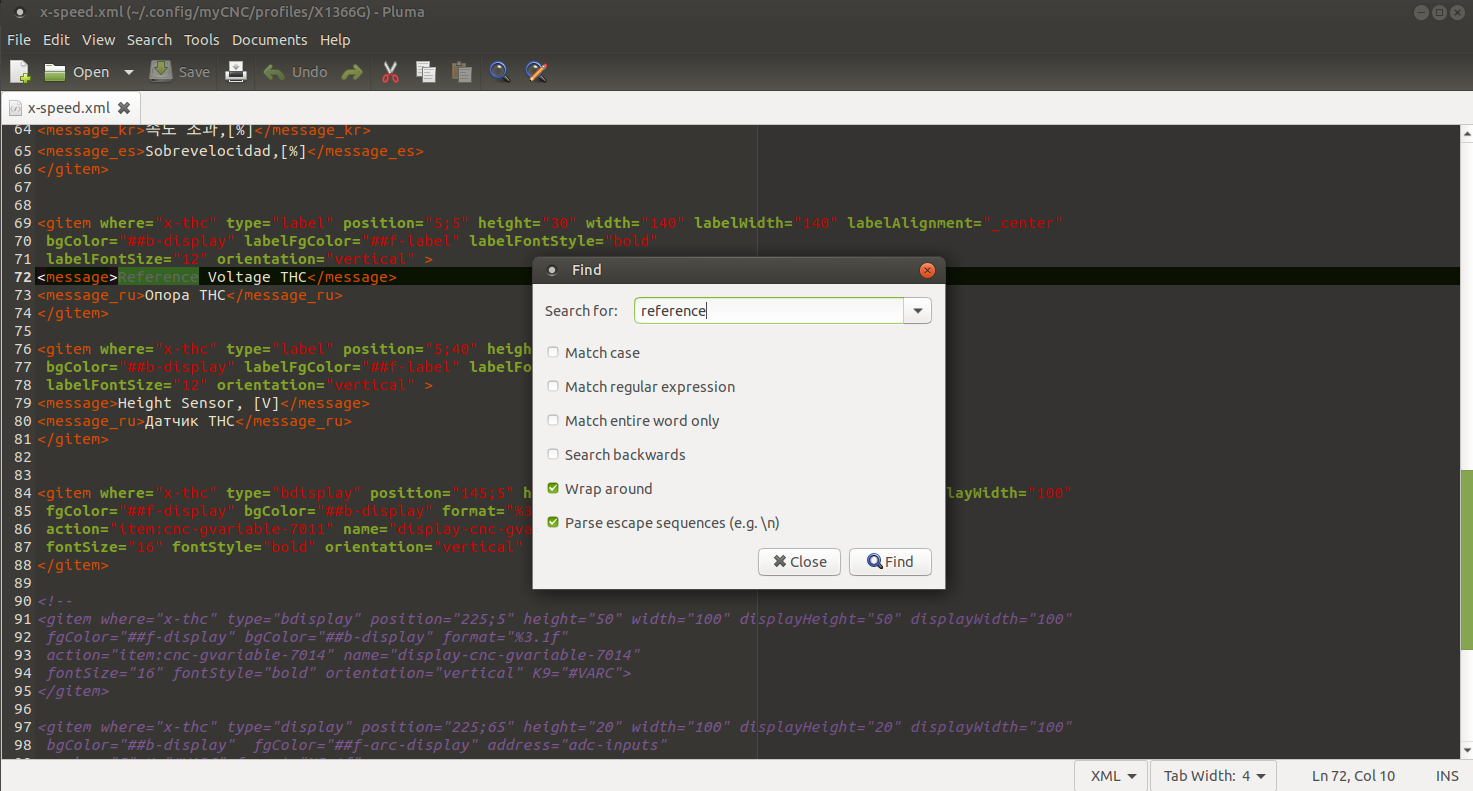1473x791 pixels.
Task: Click the Copy icon in toolbar
Action: click(426, 72)
